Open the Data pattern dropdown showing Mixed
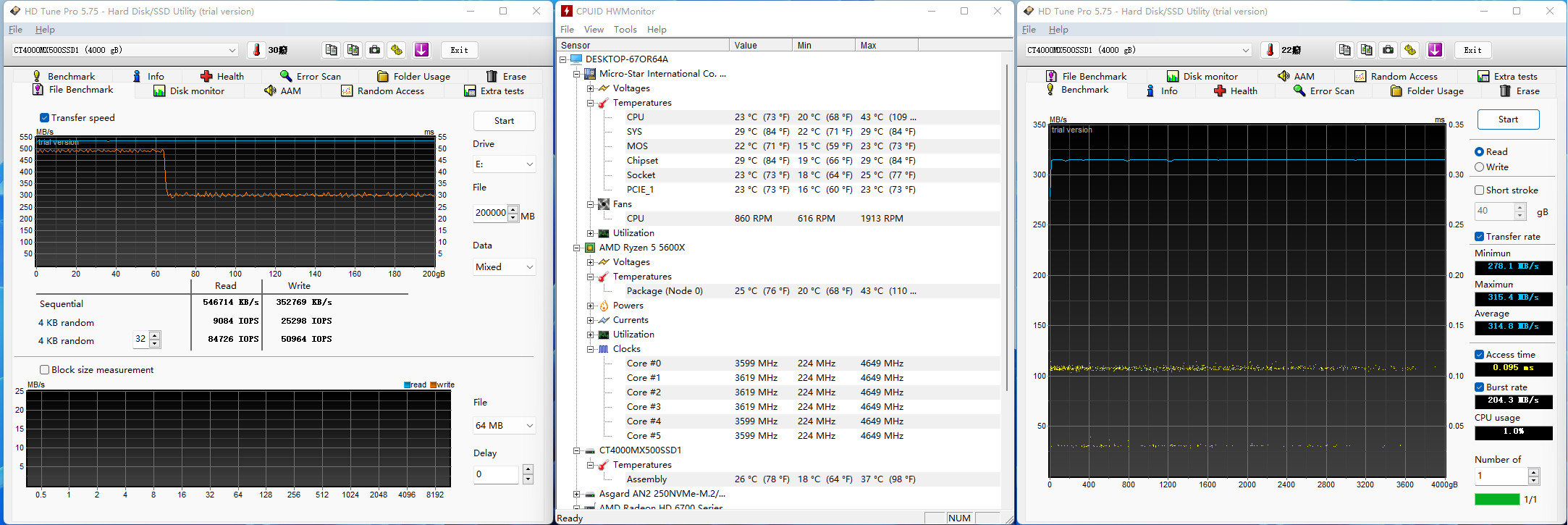Viewport: 1568px width, 525px height. [505, 267]
